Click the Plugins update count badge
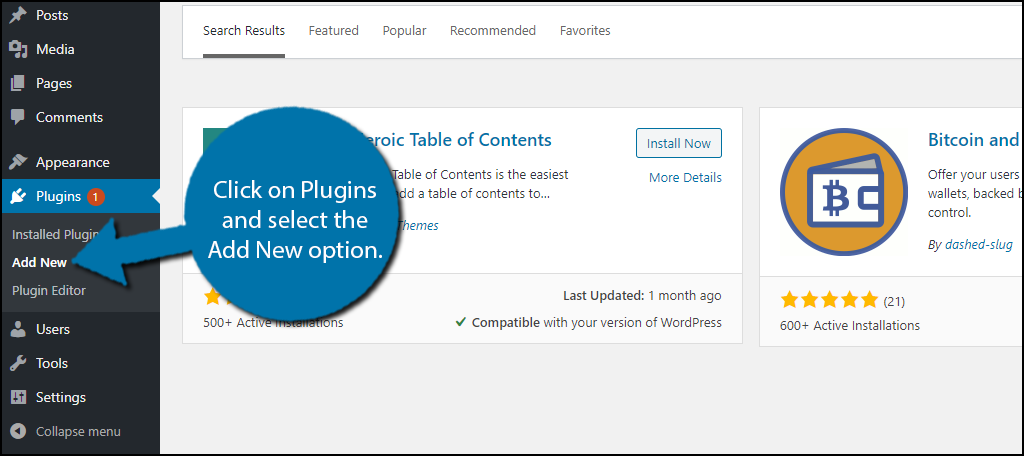 pyautogui.click(x=95, y=196)
